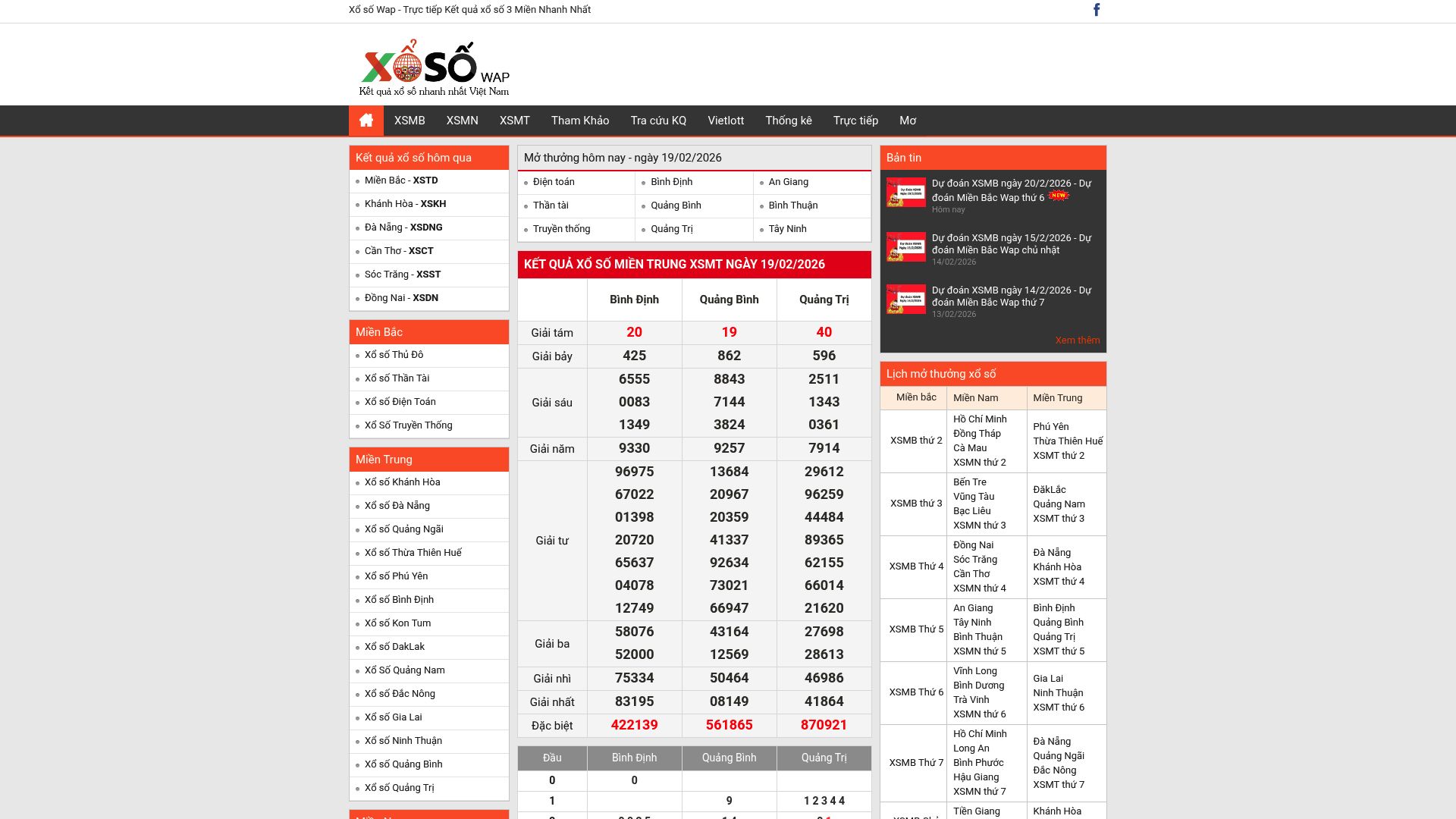Open the Vietlott section

(725, 120)
